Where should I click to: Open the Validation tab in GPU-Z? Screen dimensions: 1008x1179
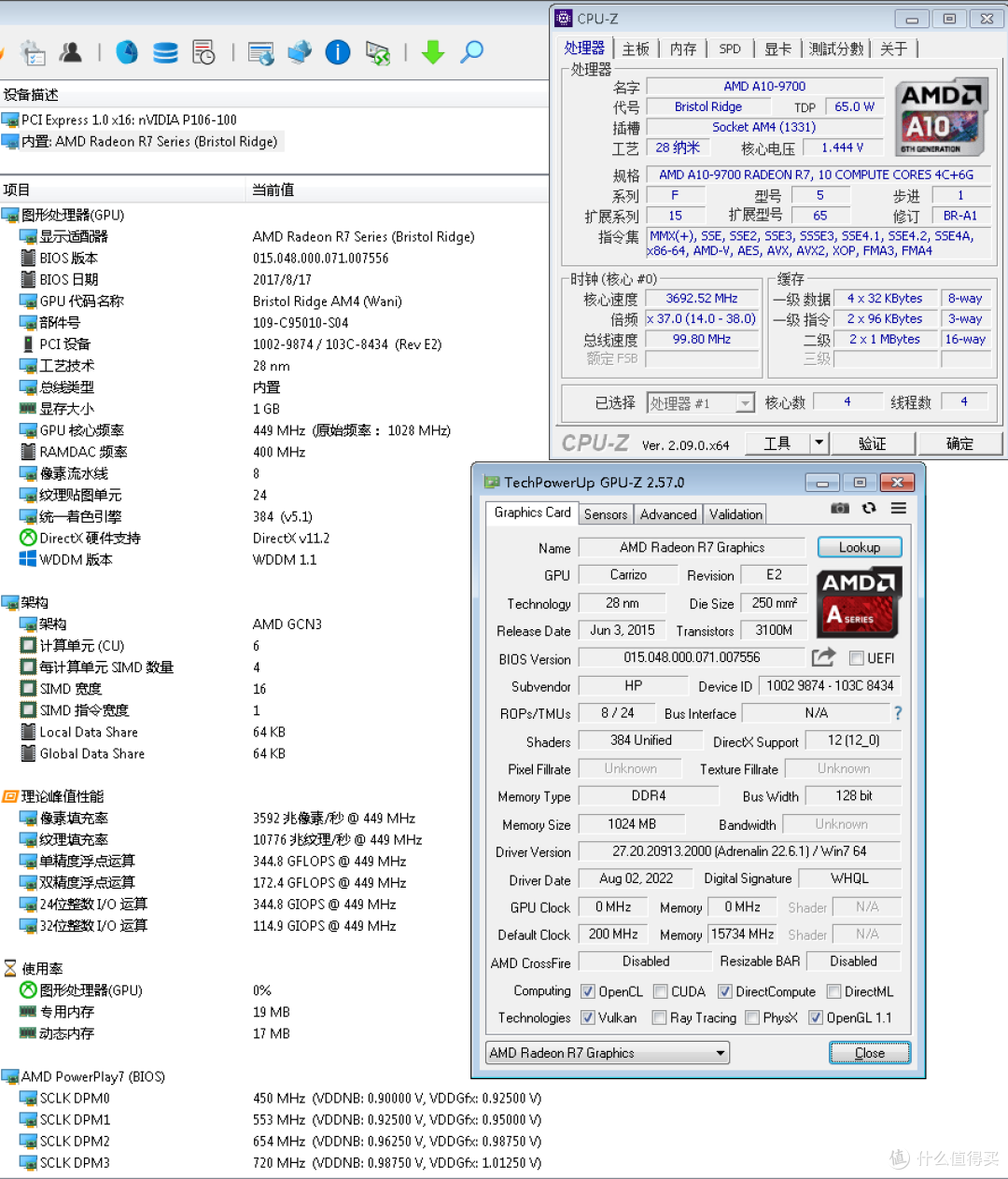(735, 514)
